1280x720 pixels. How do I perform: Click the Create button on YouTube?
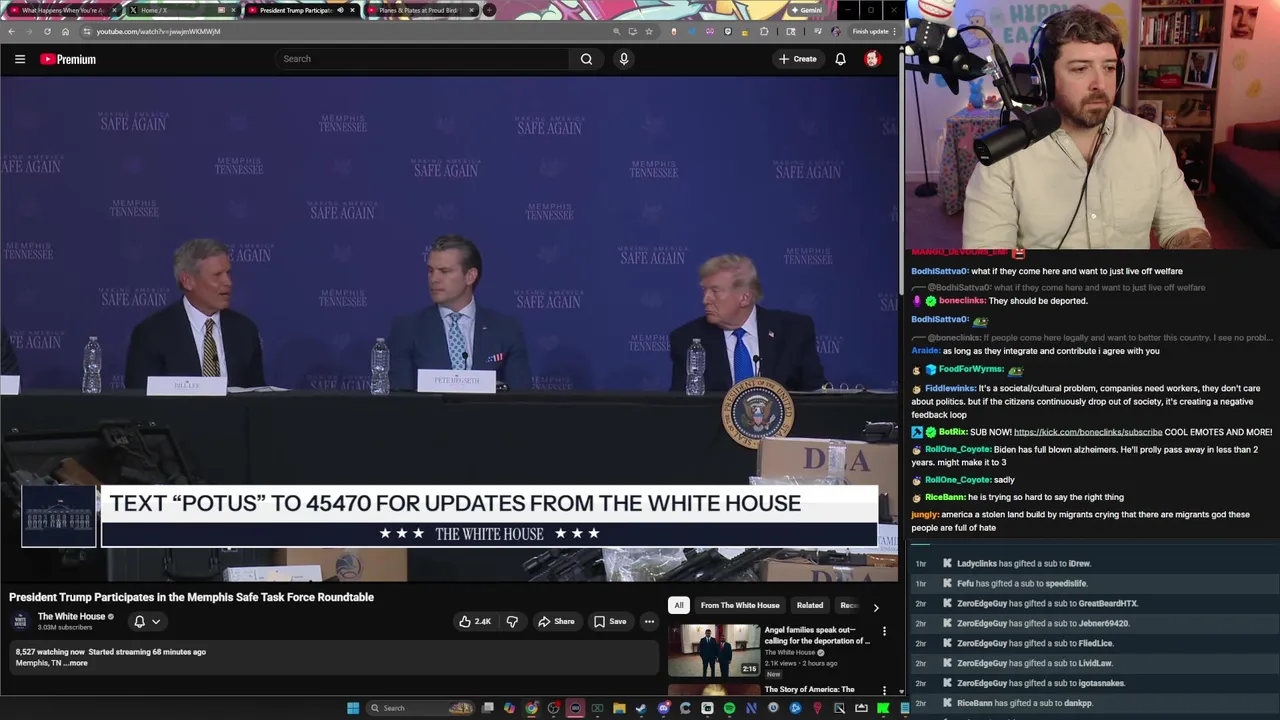[798, 59]
